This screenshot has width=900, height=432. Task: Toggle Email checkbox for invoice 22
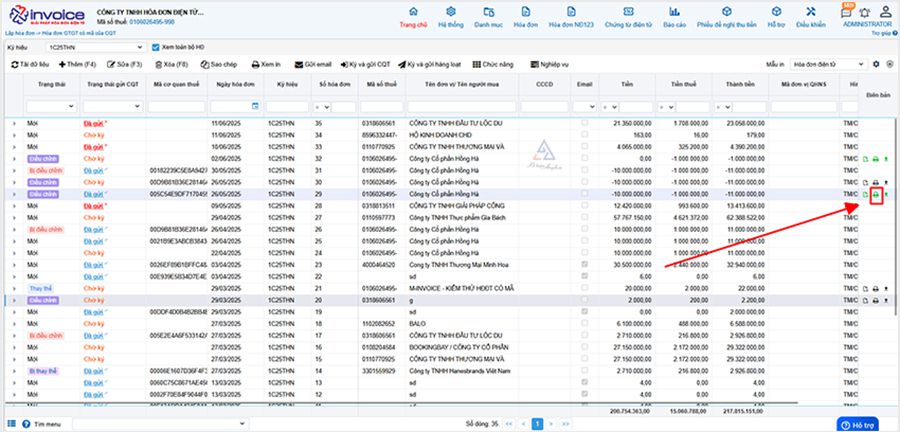[x=584, y=277]
